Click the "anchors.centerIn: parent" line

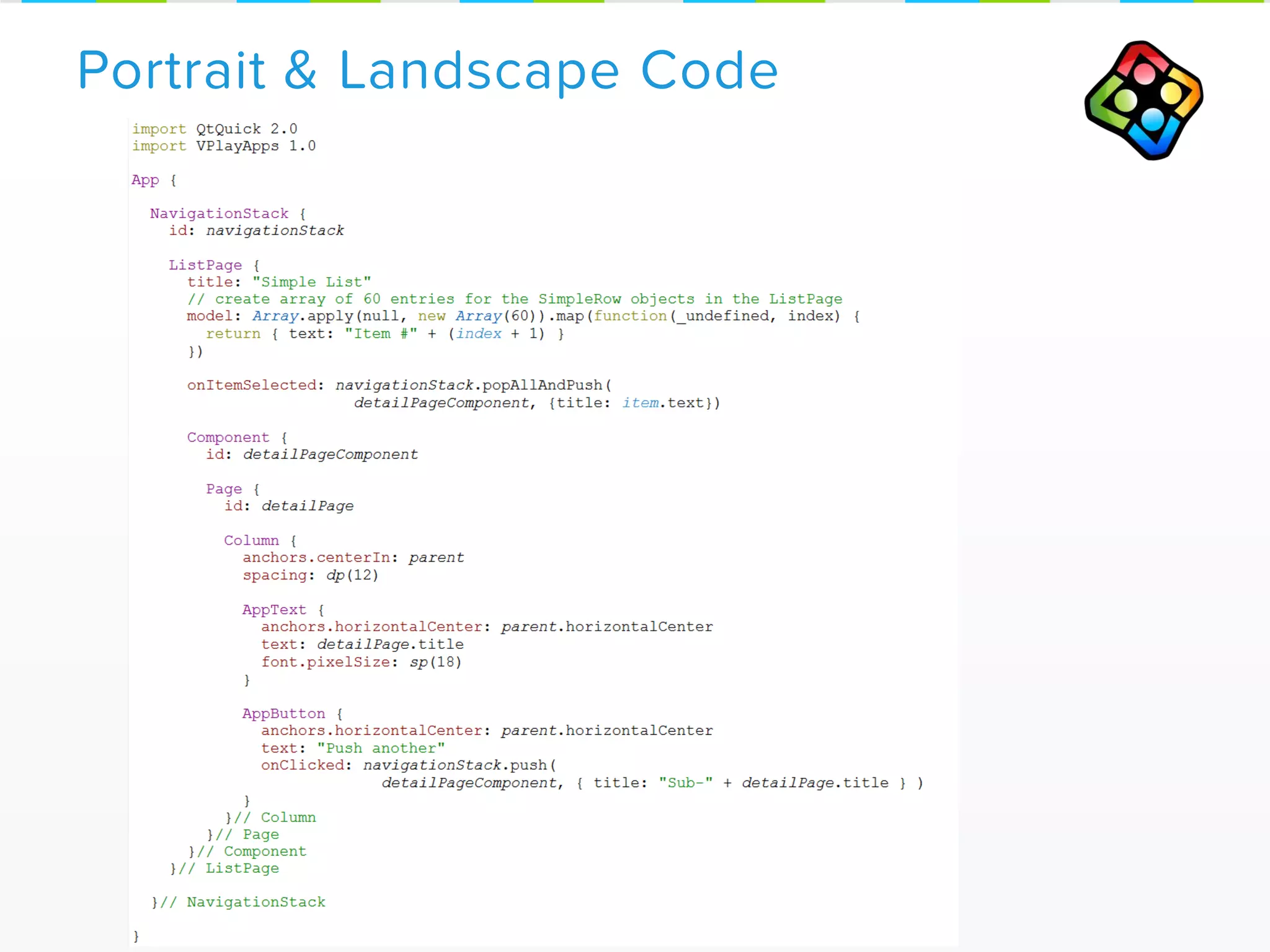tap(353, 558)
